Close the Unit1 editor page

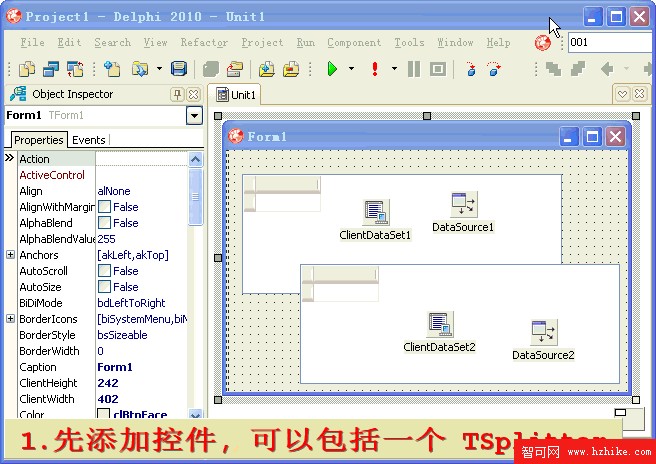[x=639, y=94]
